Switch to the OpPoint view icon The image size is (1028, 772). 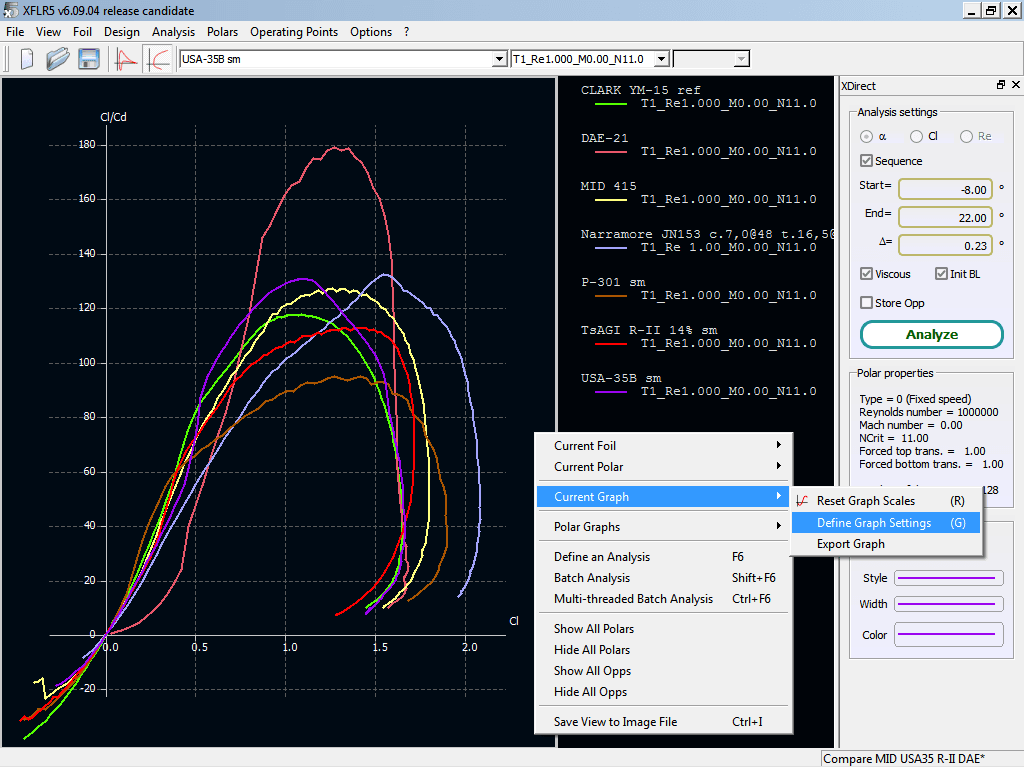click(126, 59)
